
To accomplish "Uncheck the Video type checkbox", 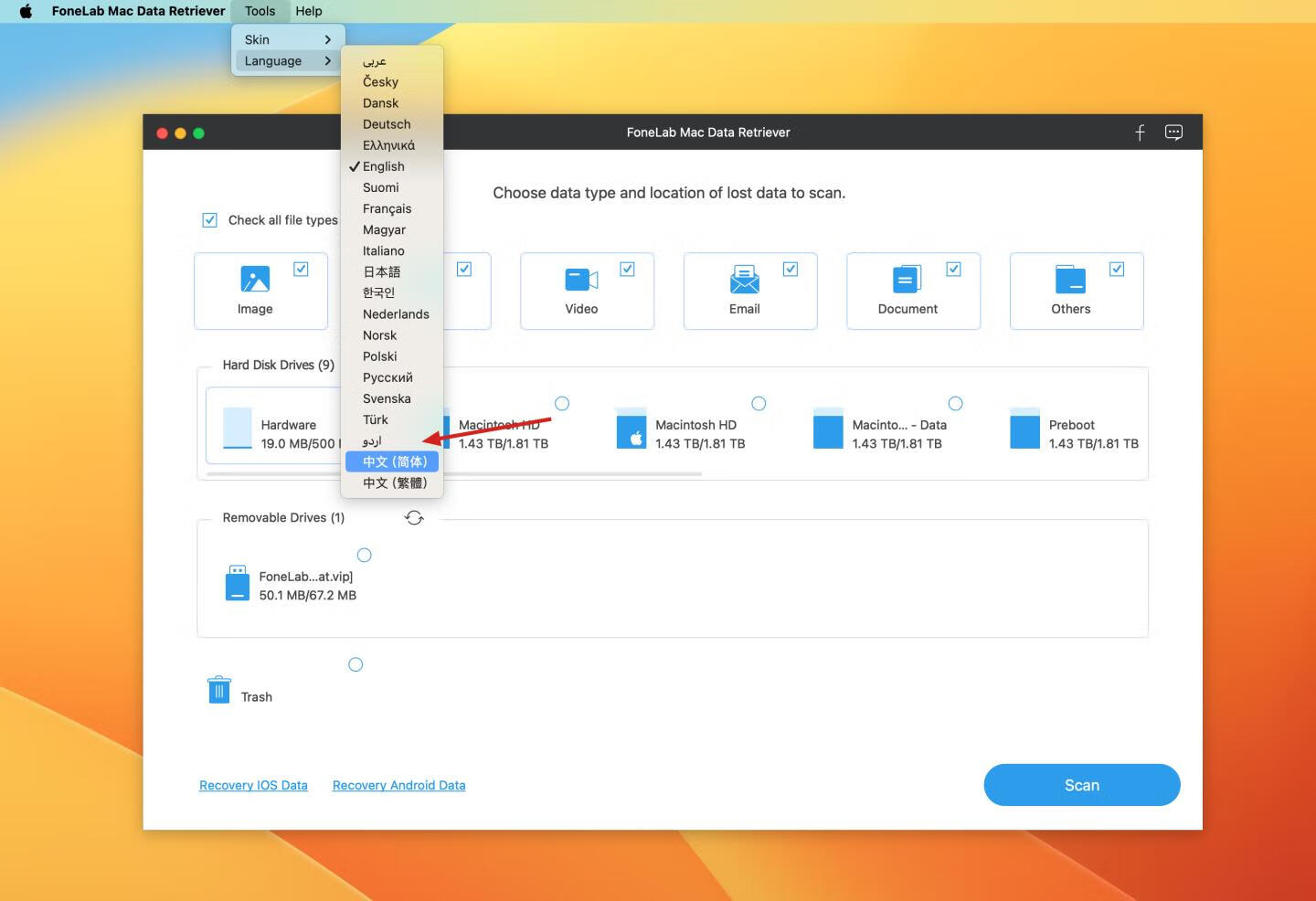I will (x=627, y=269).
